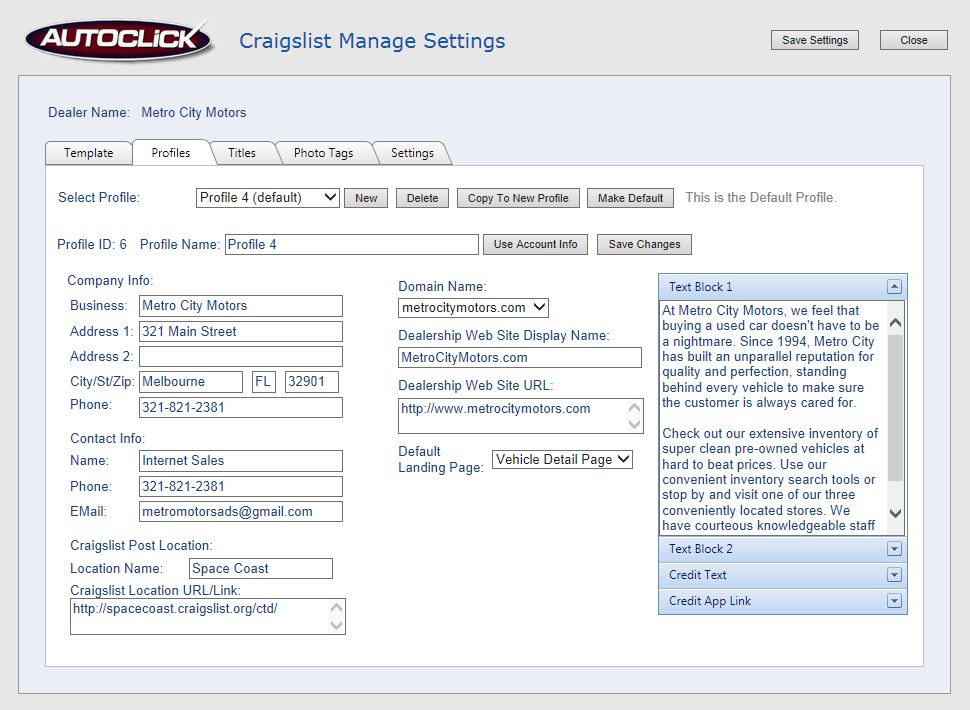
Task: Click the Profile ID: 6 label
Action: pyautogui.click(x=92, y=244)
